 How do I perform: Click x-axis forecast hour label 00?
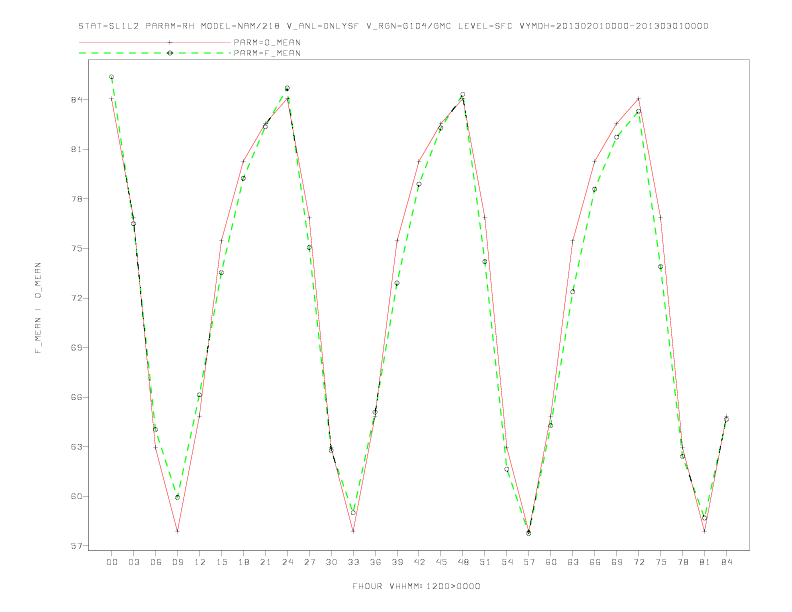pos(112,562)
